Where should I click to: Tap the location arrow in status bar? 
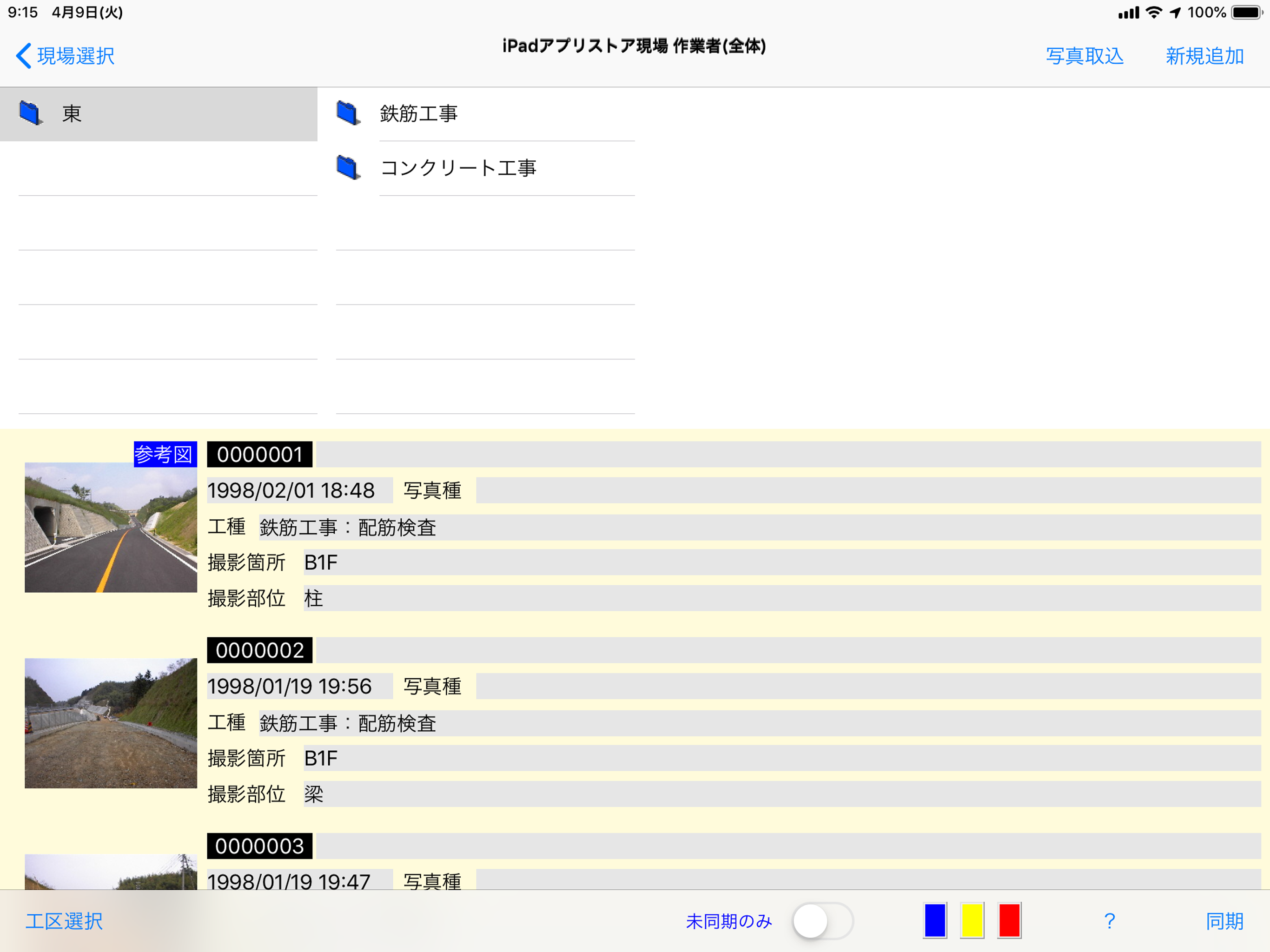[1175, 12]
